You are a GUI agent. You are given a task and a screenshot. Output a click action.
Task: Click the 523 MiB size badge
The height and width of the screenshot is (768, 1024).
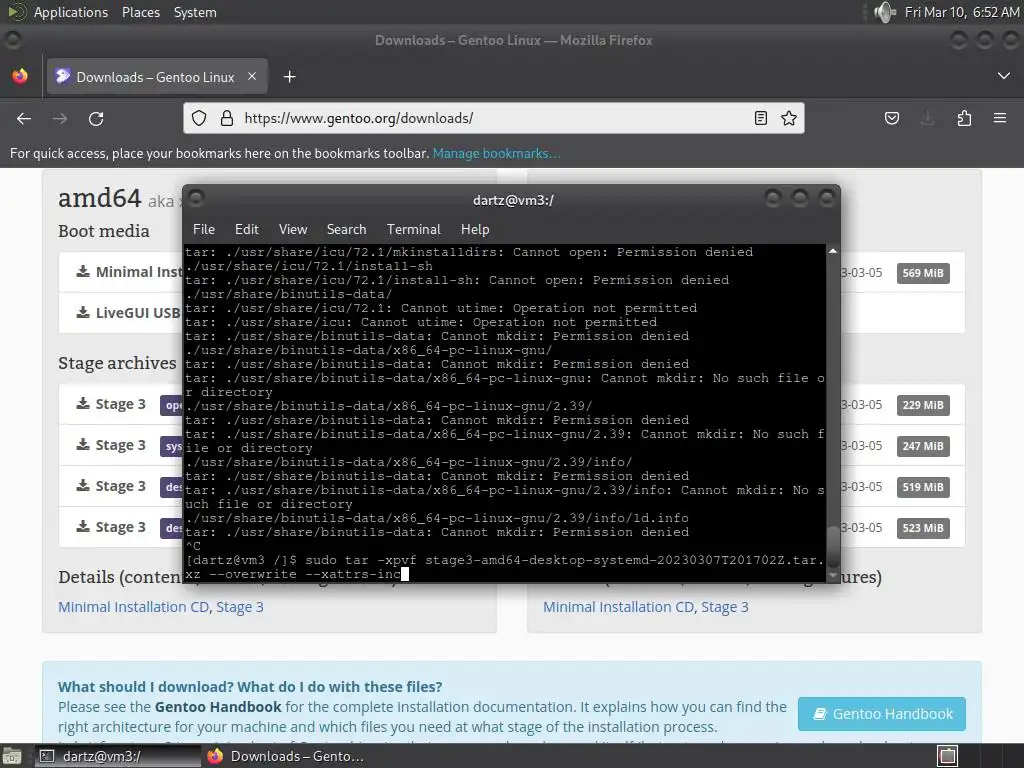click(x=923, y=528)
